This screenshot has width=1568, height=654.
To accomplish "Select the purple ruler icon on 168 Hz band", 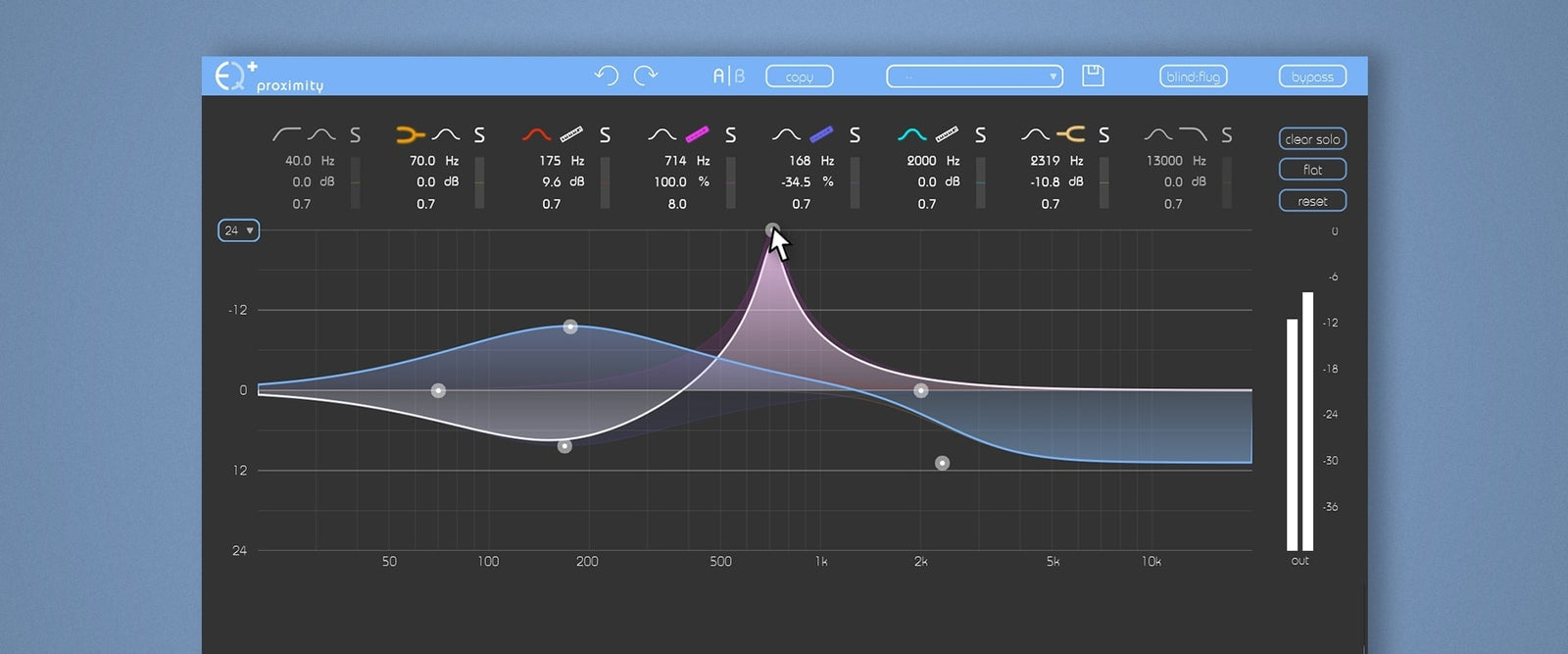I will [821, 134].
